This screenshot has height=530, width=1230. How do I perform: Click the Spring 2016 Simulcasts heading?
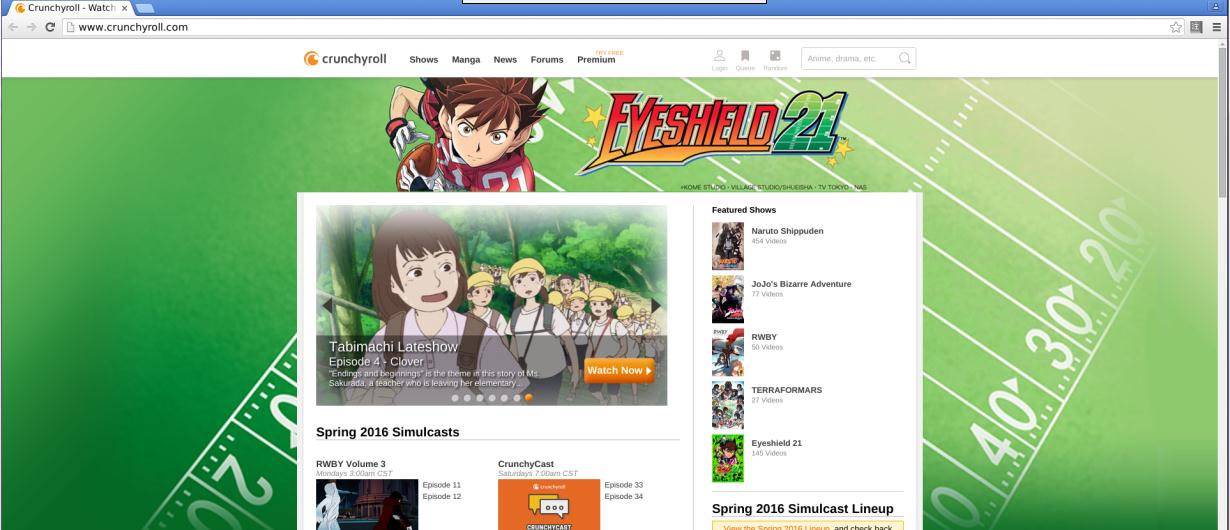[x=388, y=432]
